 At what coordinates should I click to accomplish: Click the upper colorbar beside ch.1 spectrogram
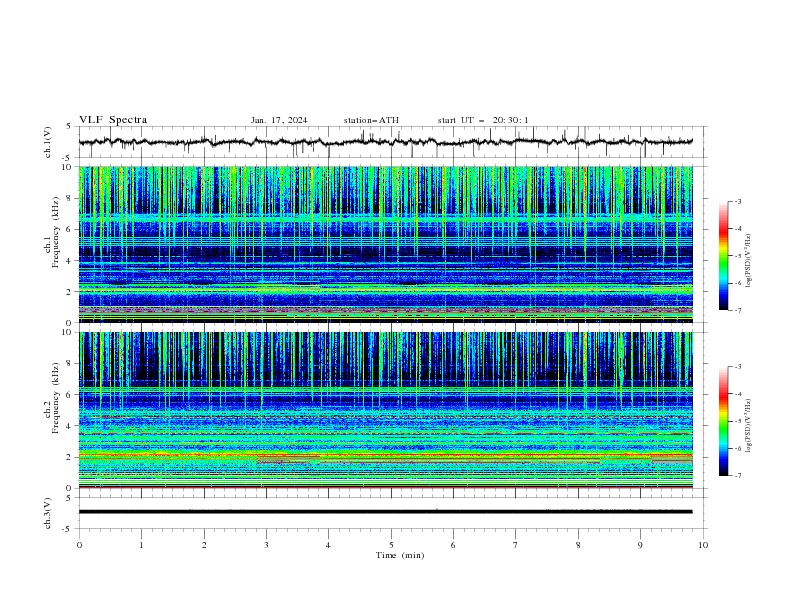point(723,256)
